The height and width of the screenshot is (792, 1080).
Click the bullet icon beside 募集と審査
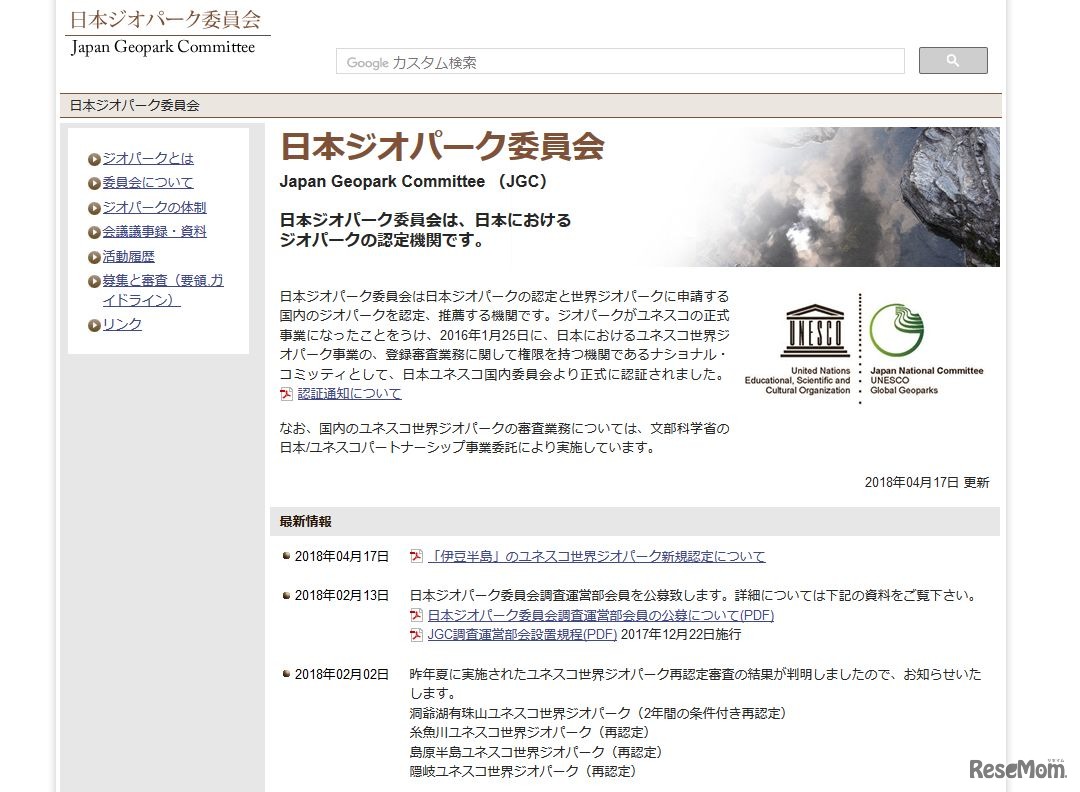point(94,282)
